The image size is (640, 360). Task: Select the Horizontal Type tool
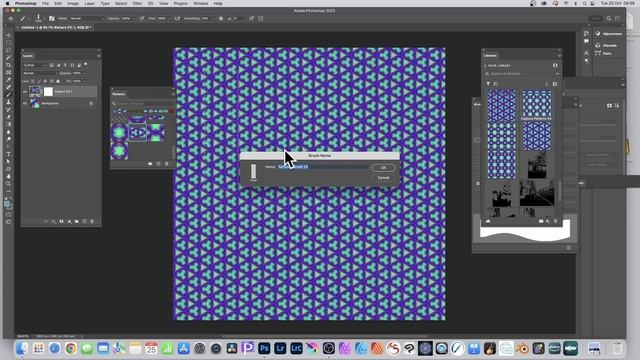point(9,154)
